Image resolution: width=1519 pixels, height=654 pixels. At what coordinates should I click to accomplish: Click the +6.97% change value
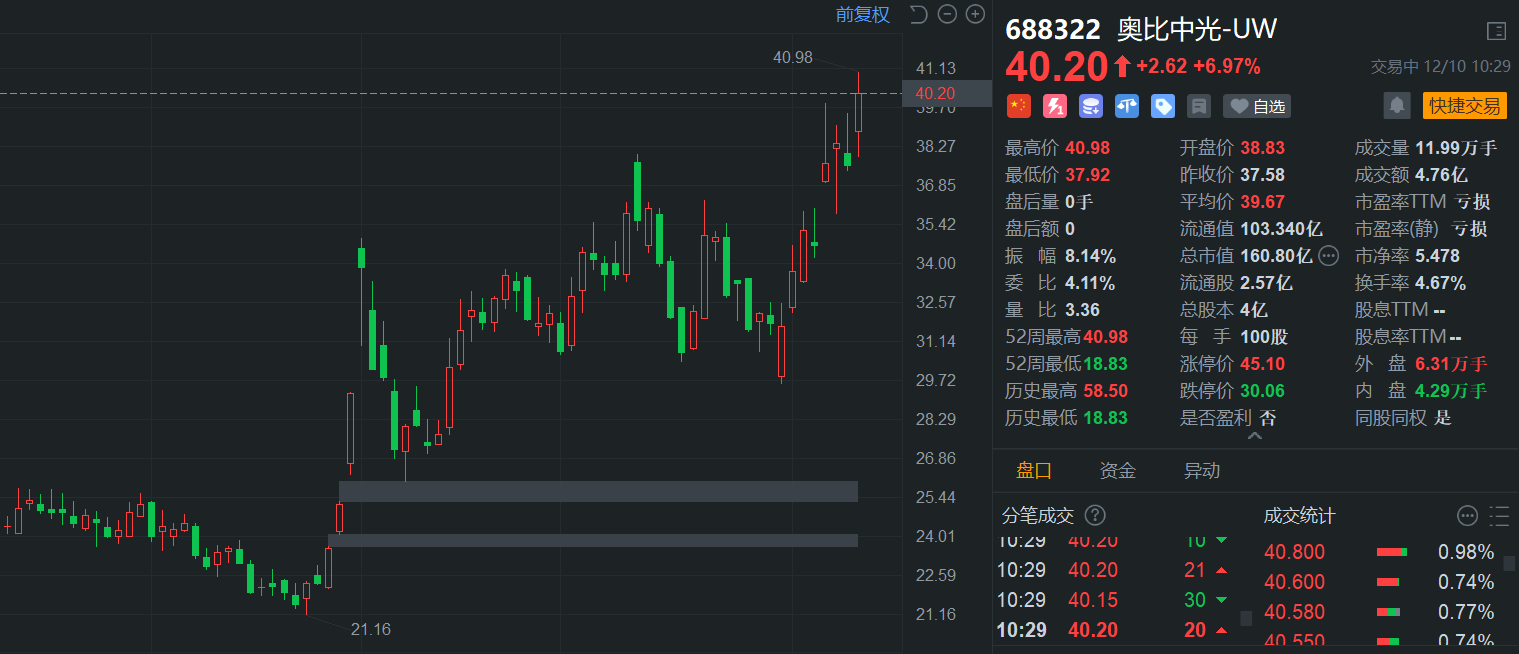pos(1227,67)
